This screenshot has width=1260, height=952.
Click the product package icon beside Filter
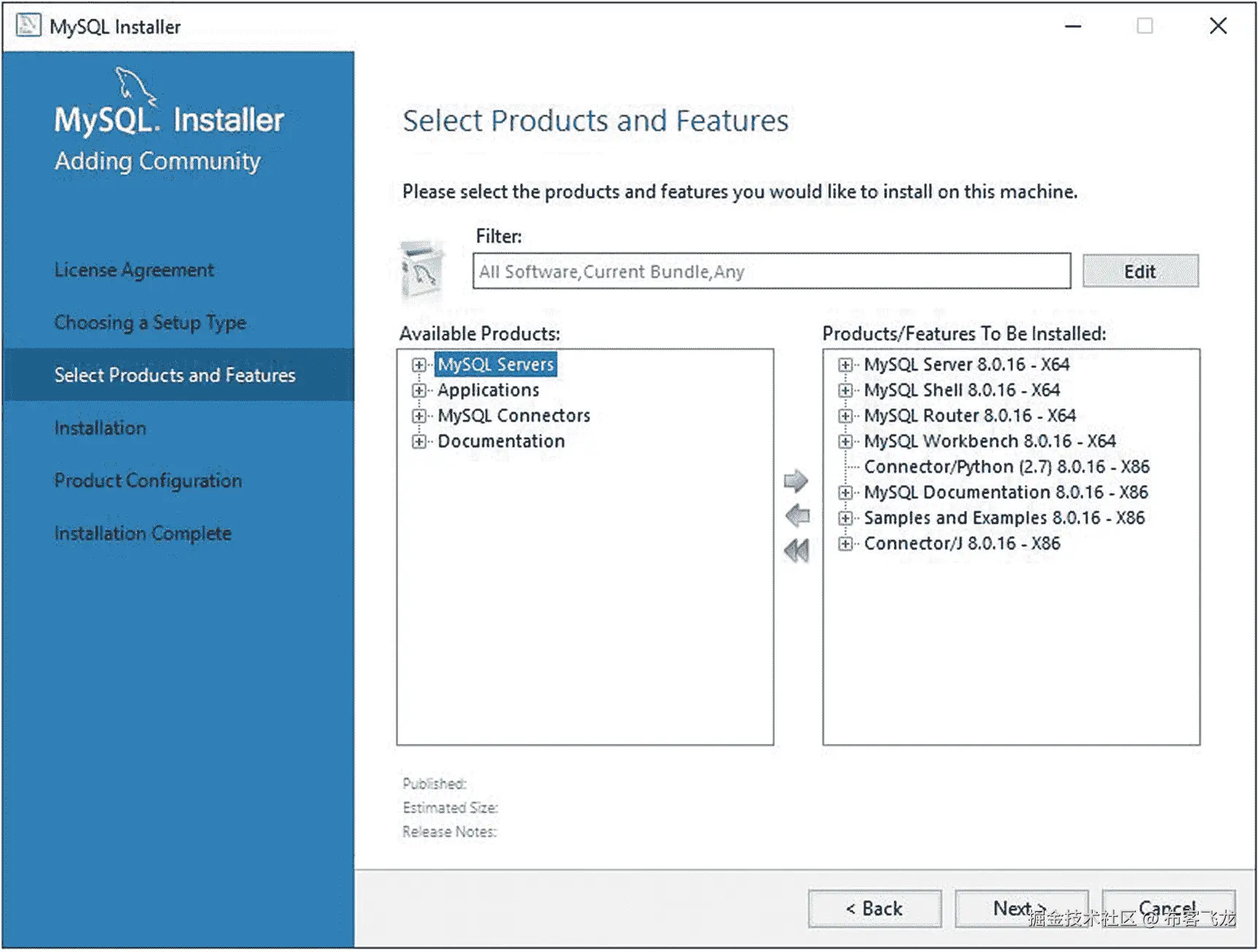(x=422, y=272)
